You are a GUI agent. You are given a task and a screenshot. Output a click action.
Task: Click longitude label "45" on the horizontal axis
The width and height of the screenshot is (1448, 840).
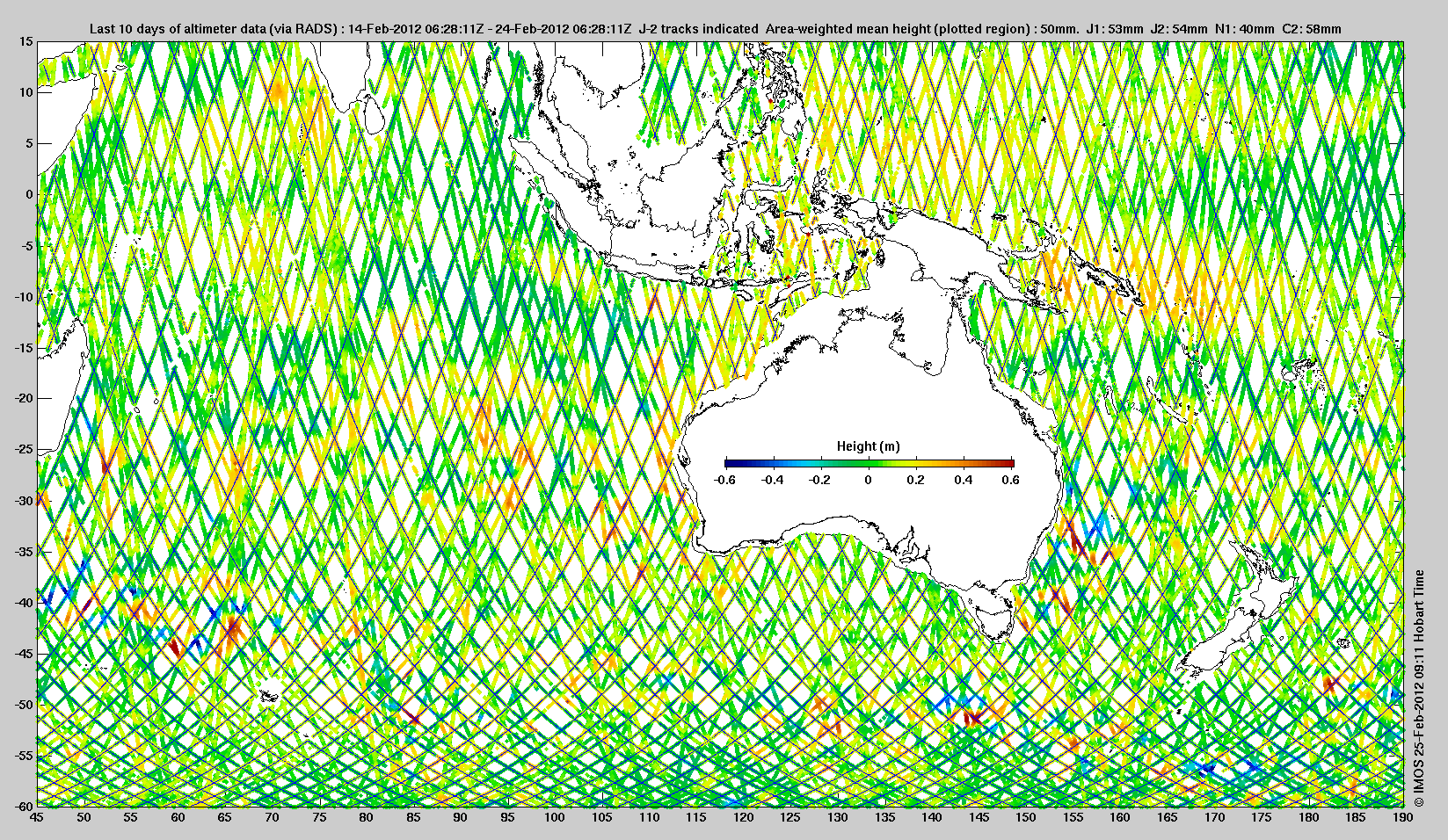[37, 817]
